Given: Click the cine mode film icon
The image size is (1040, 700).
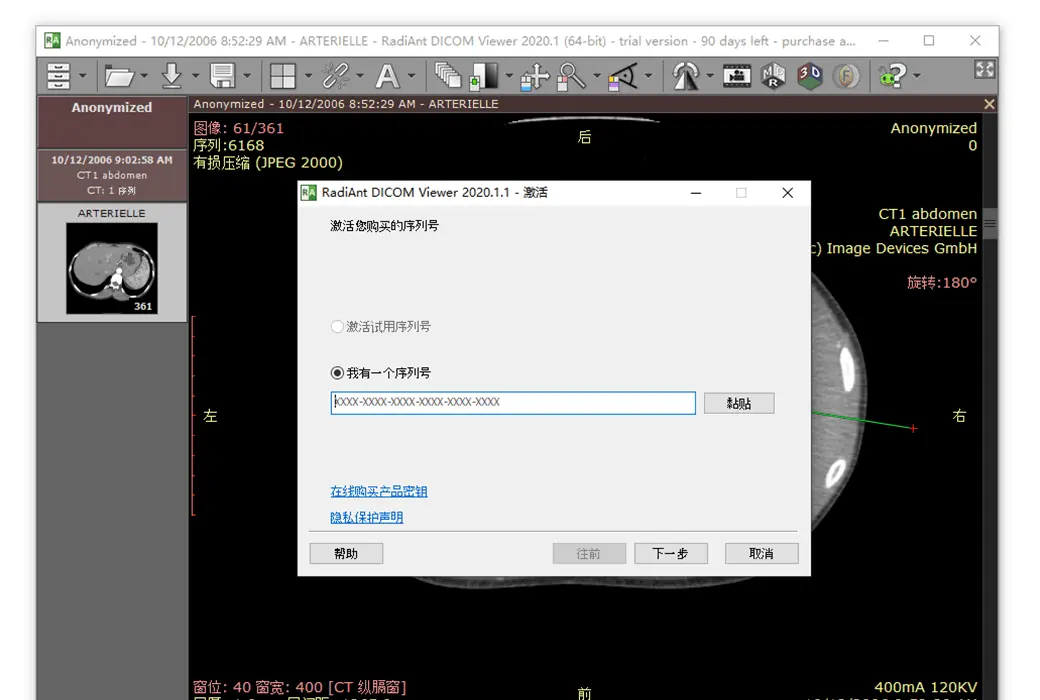Looking at the screenshot, I should (737, 76).
